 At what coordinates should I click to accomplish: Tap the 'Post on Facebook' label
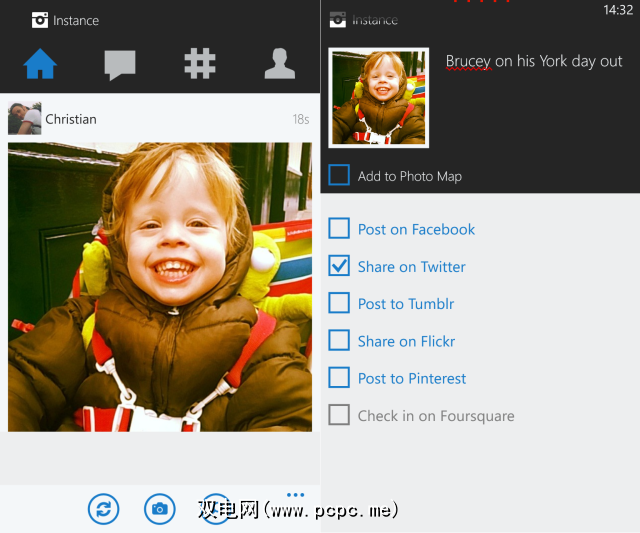[x=416, y=229]
